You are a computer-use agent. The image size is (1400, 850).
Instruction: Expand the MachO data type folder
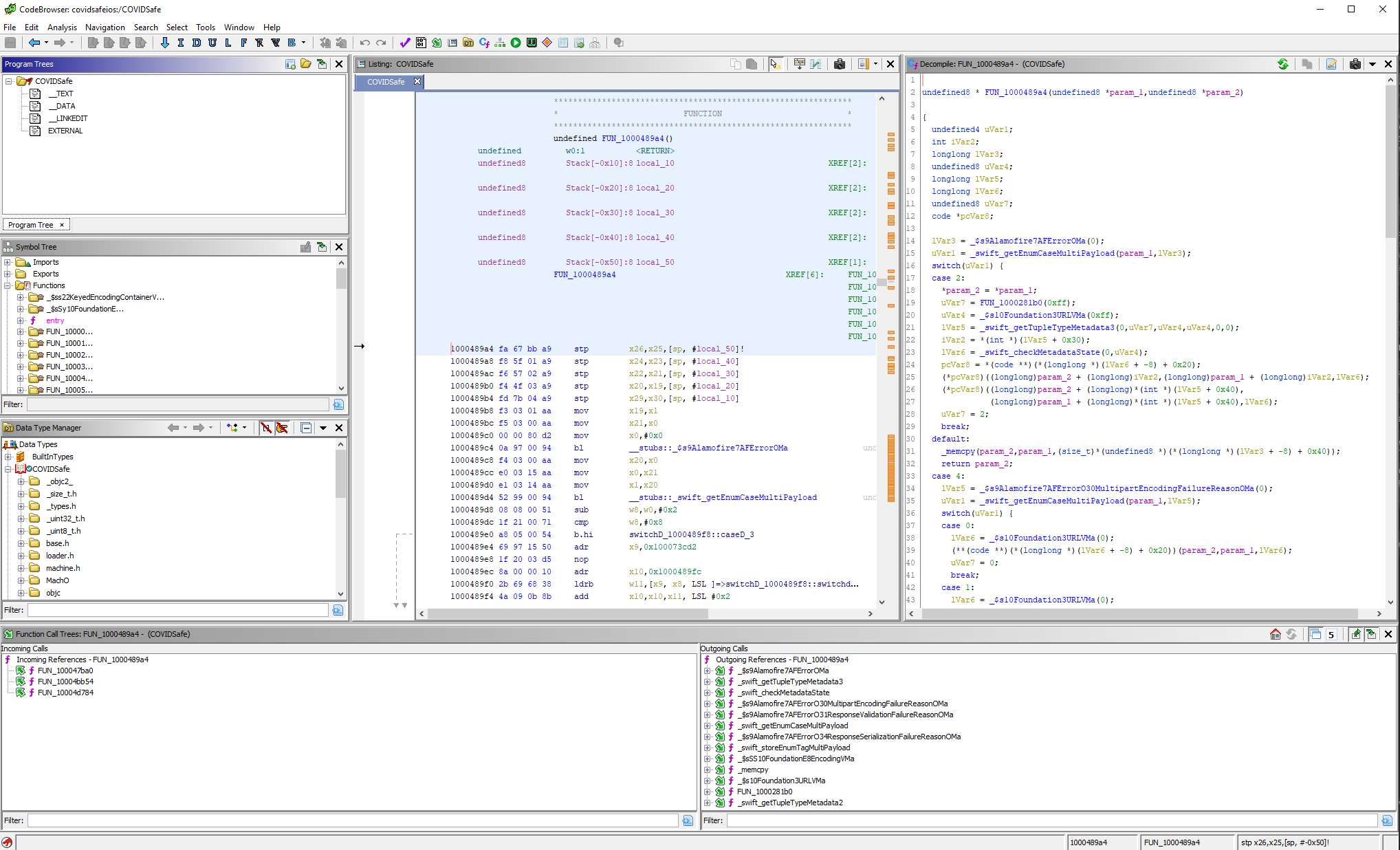[21, 580]
